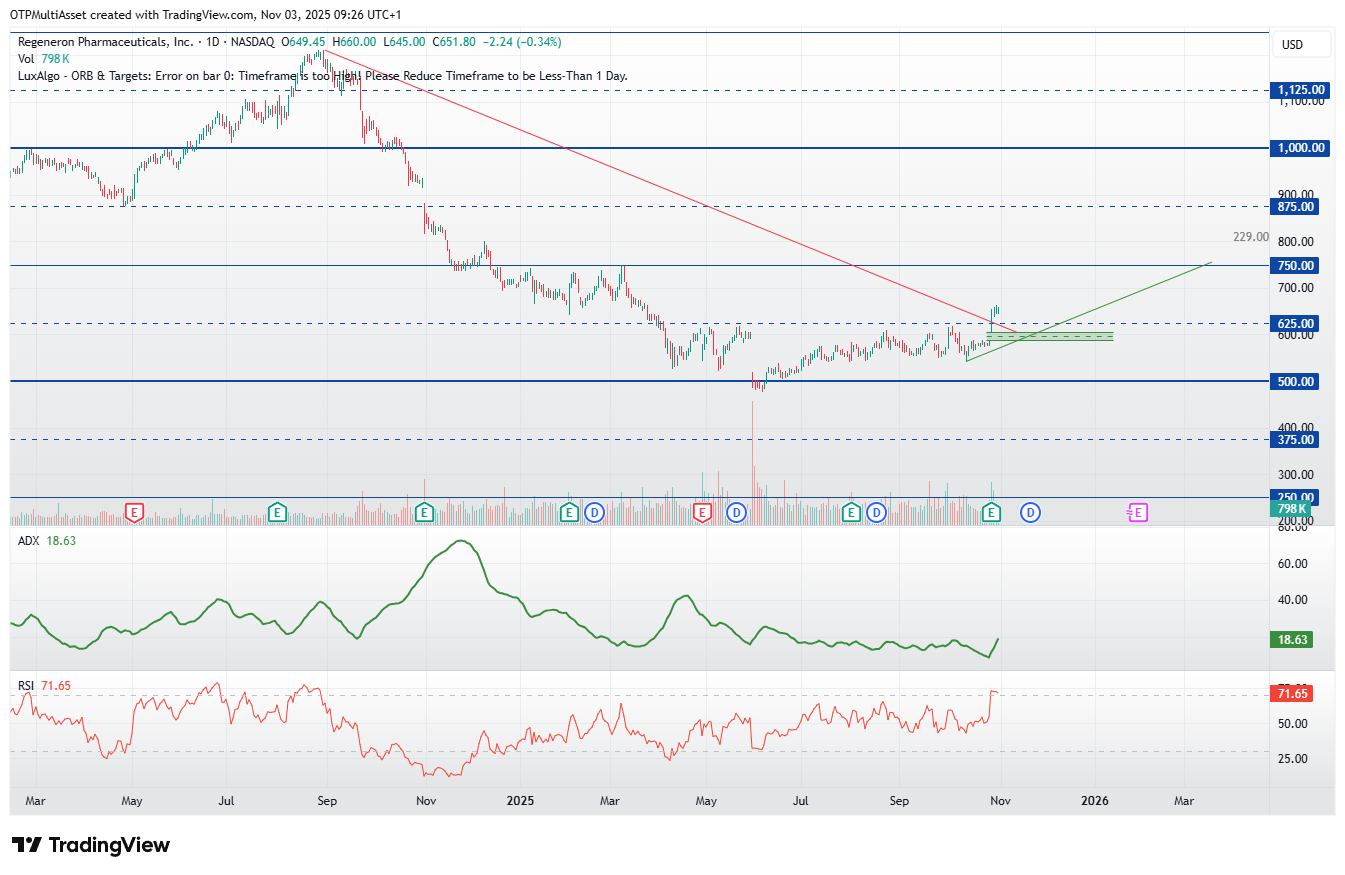This screenshot has height=875, width=1345.
Task: Click the future dividend marker after November 2025
Action: click(x=1030, y=513)
